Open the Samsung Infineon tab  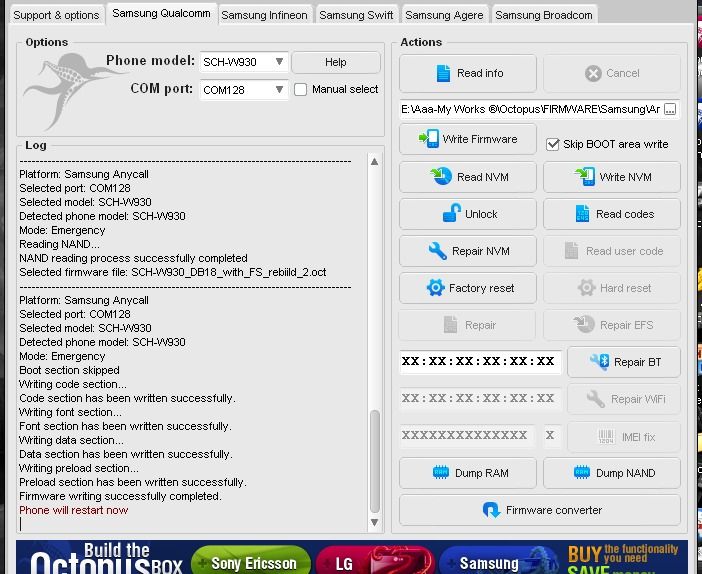pos(265,15)
